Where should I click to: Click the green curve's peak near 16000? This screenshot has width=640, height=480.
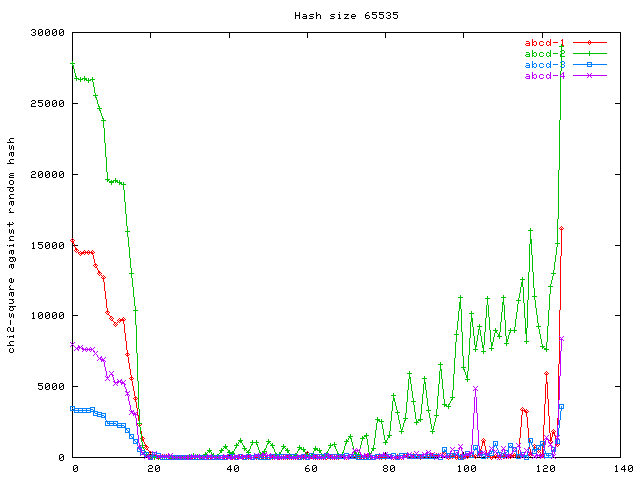530,230
